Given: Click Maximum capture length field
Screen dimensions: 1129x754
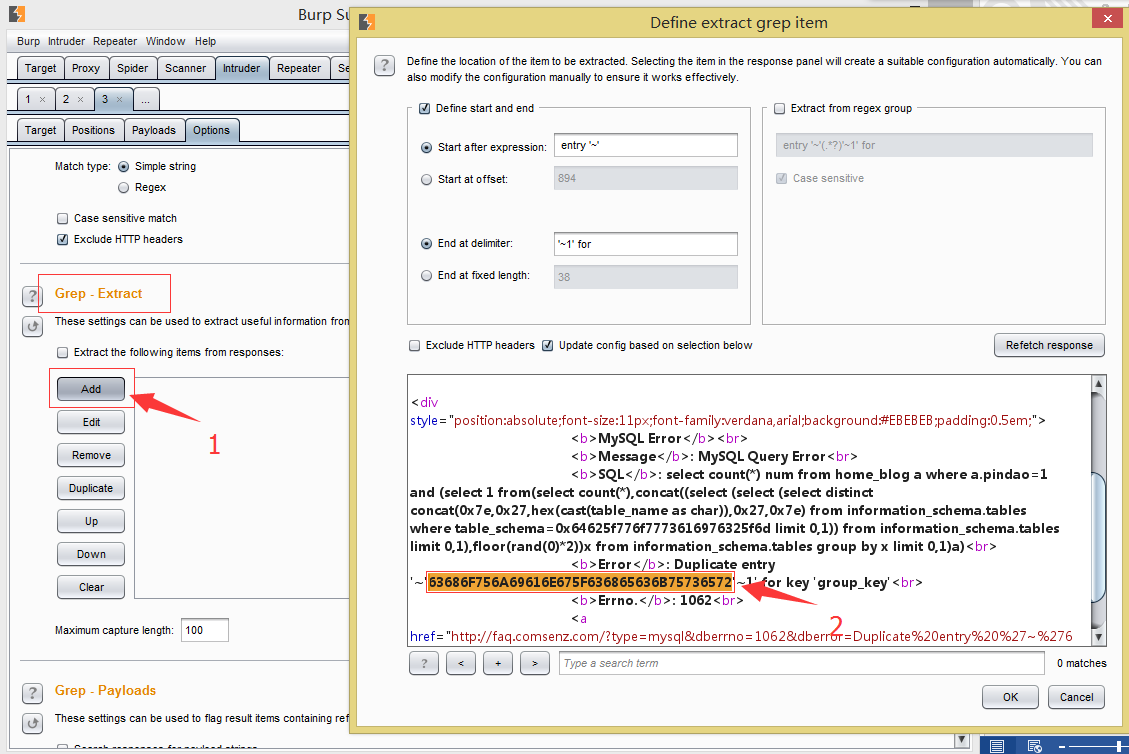Looking at the screenshot, I should (204, 630).
